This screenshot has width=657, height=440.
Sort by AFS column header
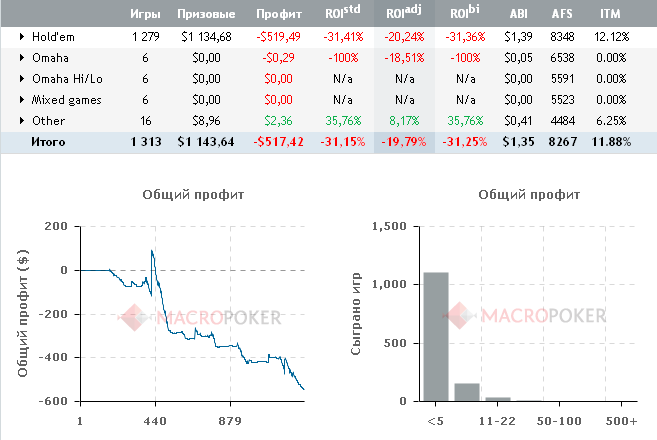click(x=563, y=15)
